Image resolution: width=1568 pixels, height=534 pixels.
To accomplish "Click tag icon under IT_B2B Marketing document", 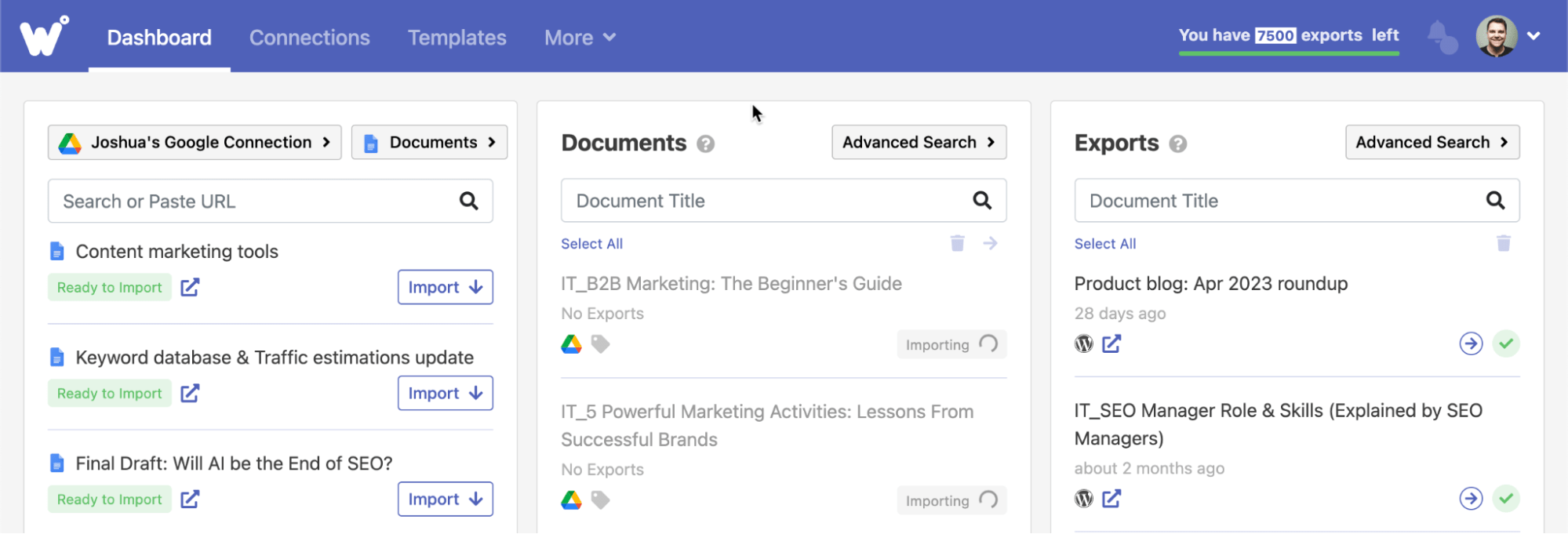I will [x=600, y=344].
